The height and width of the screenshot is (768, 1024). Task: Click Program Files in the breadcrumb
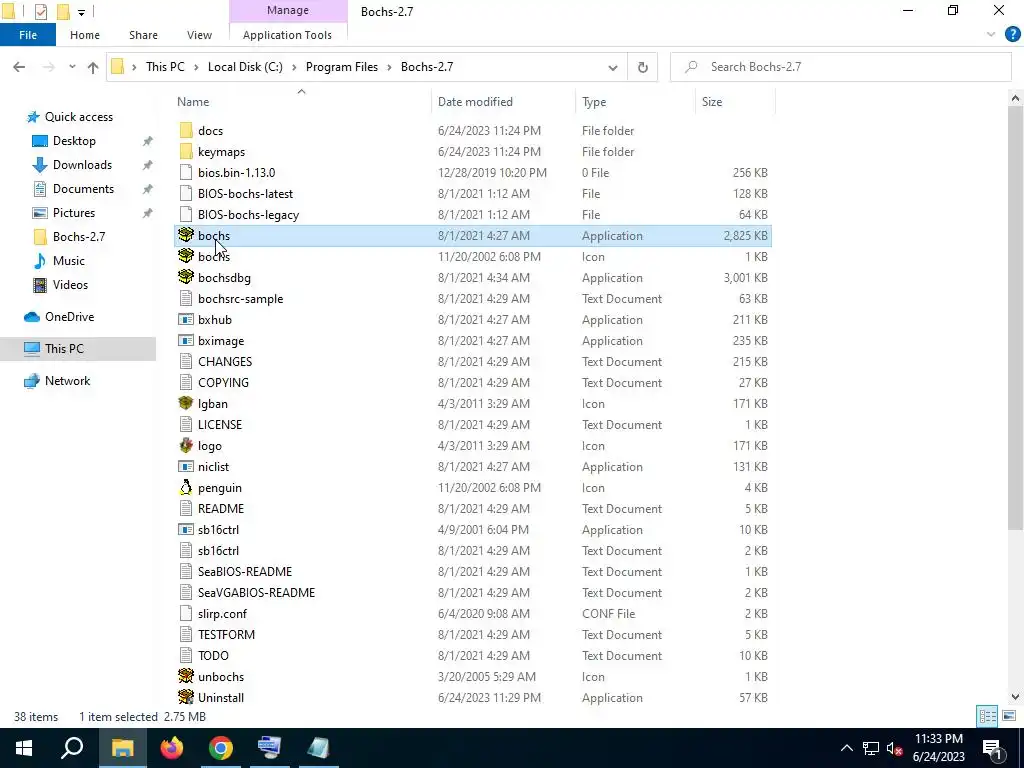pos(342,67)
